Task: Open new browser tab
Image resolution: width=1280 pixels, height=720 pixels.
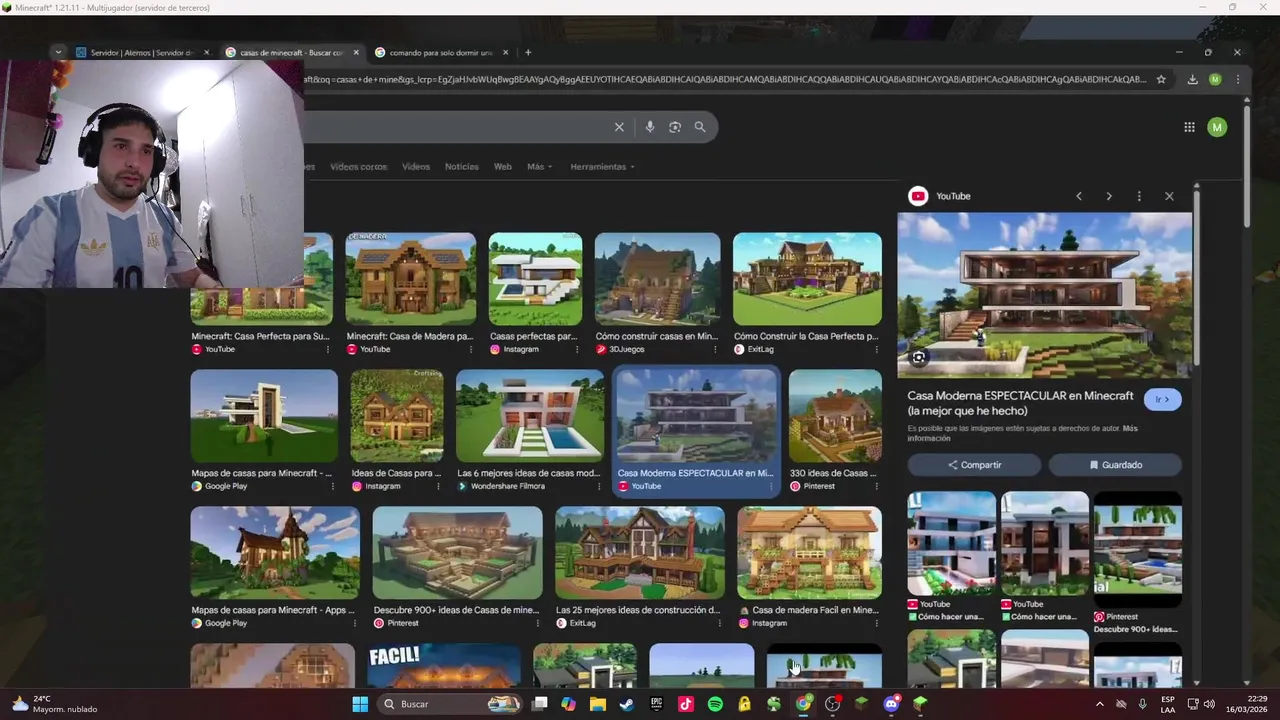Action: [529, 52]
